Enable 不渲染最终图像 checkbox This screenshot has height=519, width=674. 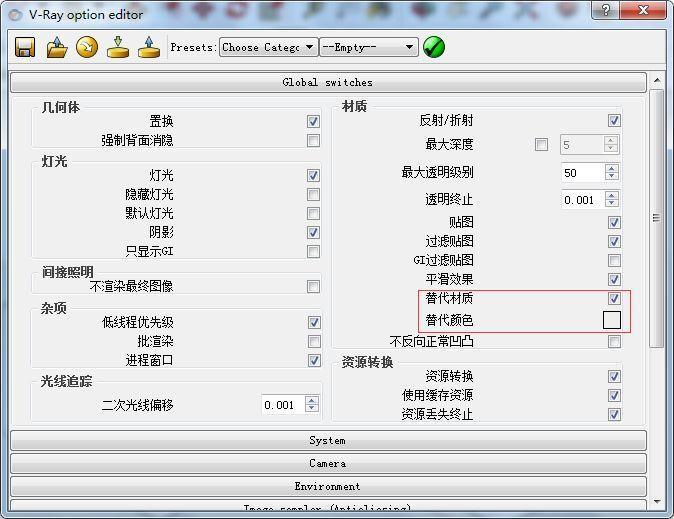[313, 286]
